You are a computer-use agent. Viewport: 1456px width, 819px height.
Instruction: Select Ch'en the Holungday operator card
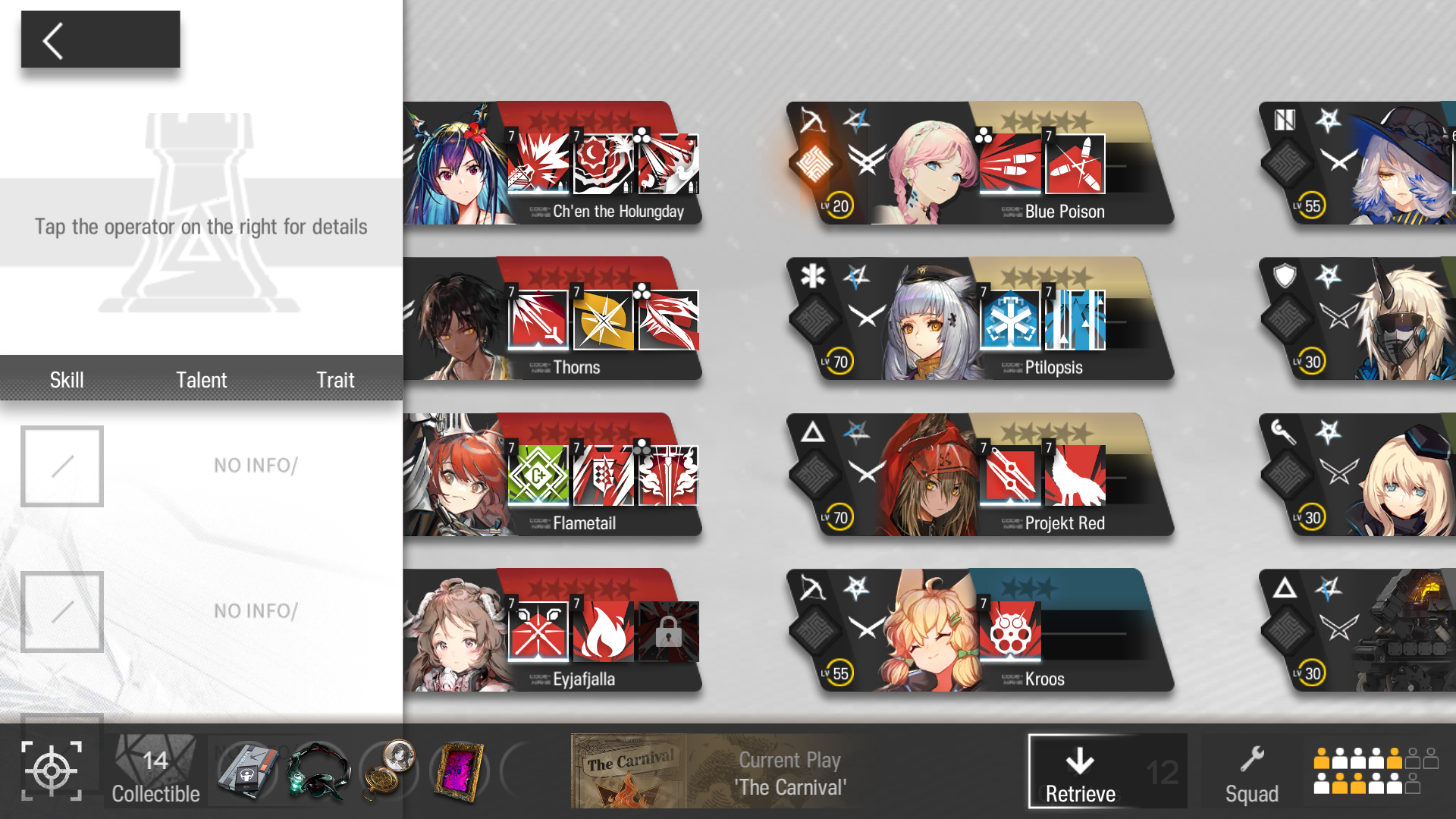551,163
